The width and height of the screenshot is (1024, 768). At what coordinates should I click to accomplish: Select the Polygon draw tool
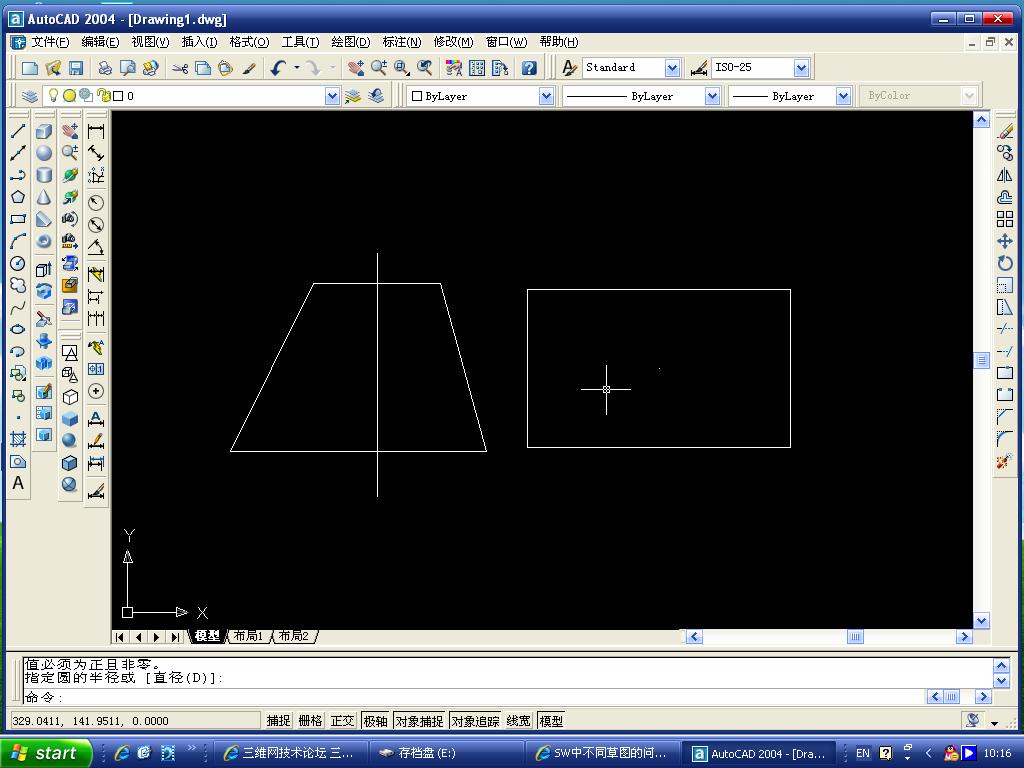tap(18, 197)
